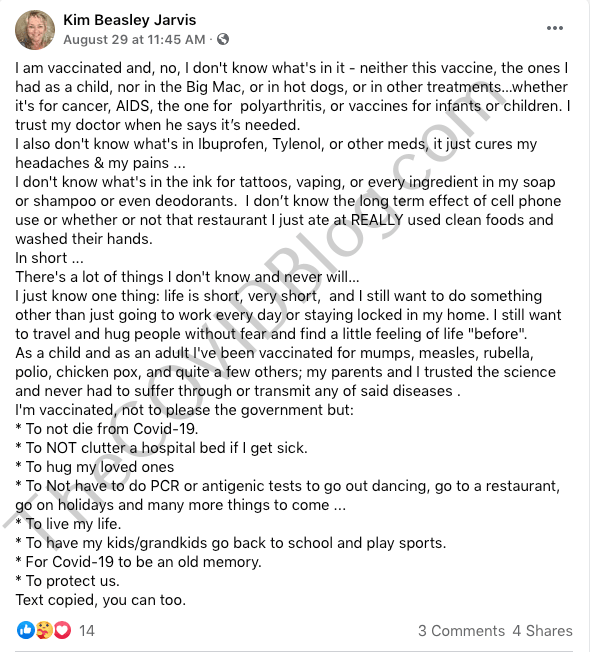This screenshot has height=652, width=590.
Task: Click the August 29 at 11:45 AM timestamp
Action: click(134, 40)
